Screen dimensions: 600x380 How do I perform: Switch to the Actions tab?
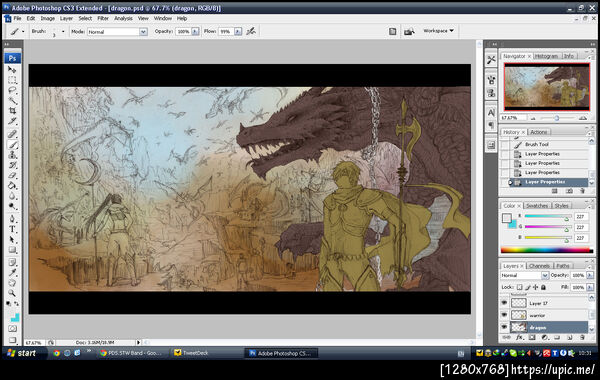tap(538, 132)
